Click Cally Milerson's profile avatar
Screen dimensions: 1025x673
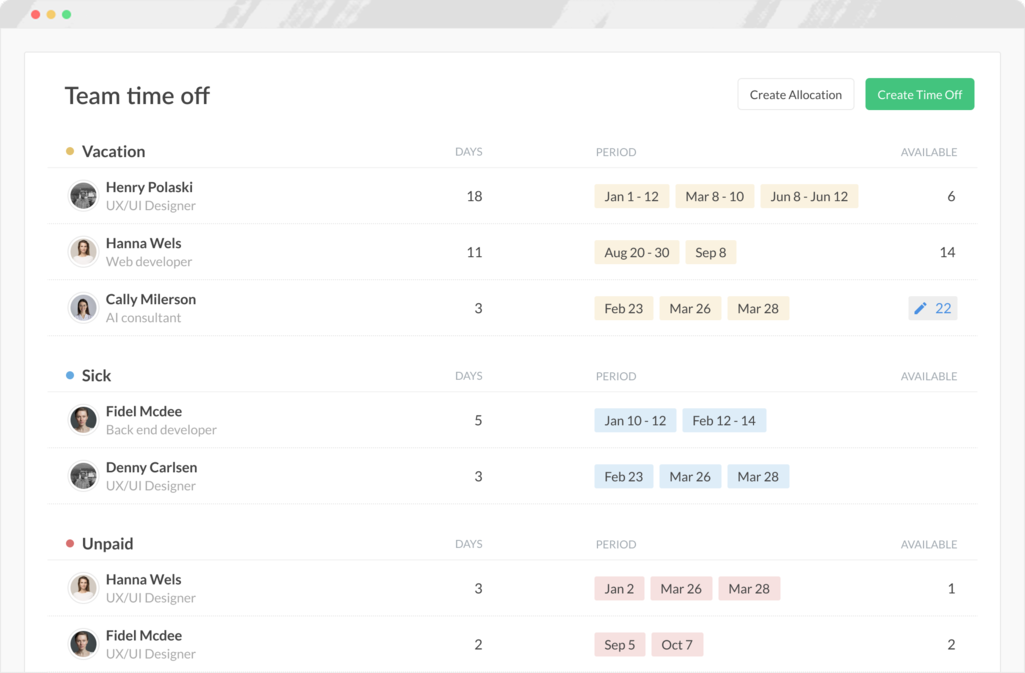[83, 308]
